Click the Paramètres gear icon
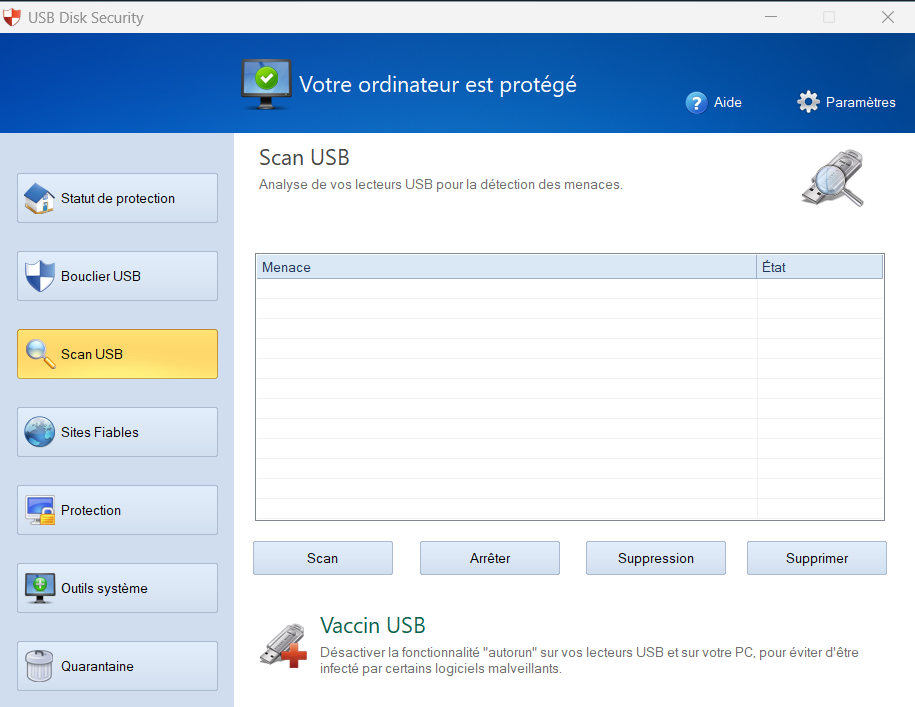Screen dimensions: 915x707 point(808,102)
